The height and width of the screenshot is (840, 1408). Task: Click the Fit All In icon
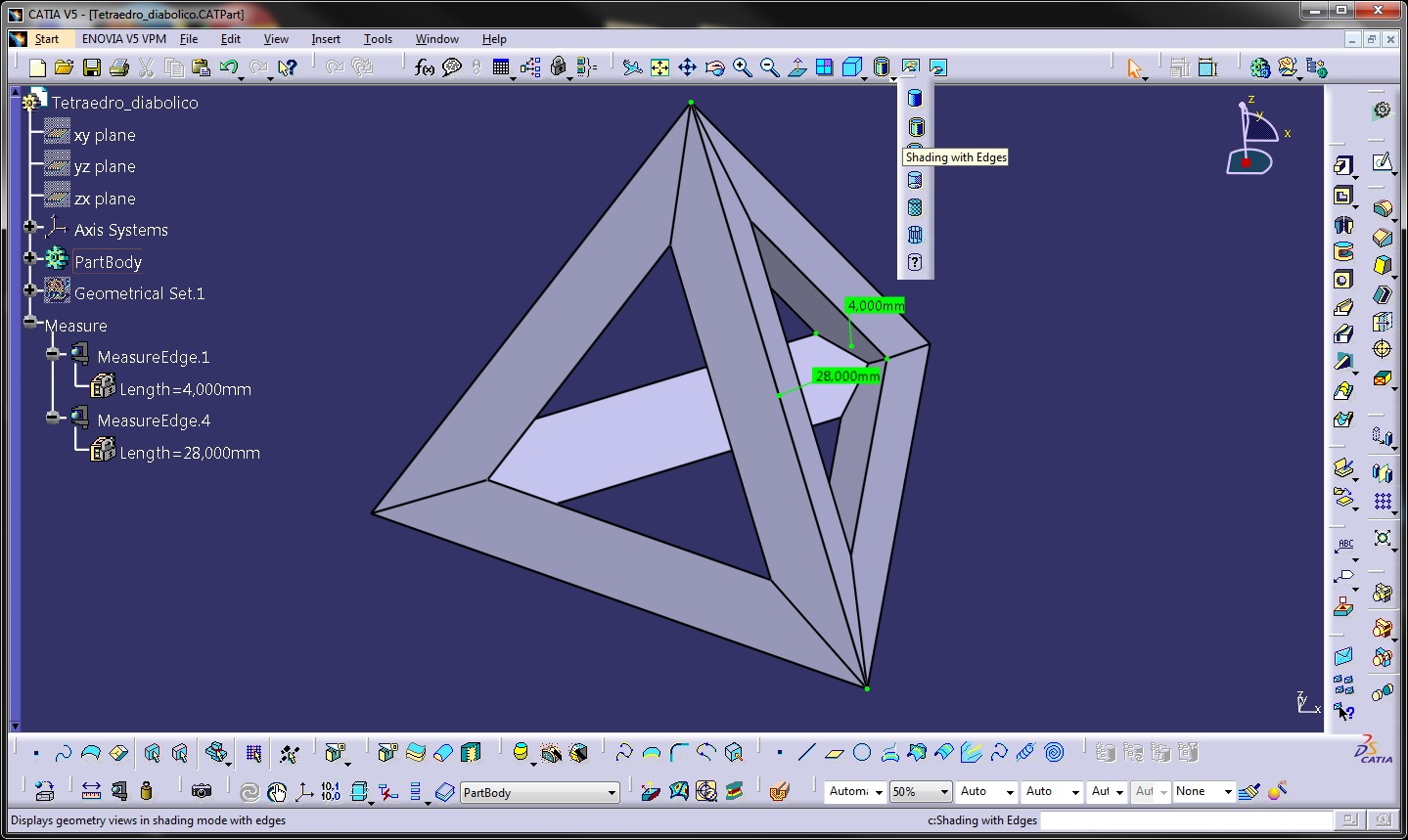tap(660, 67)
